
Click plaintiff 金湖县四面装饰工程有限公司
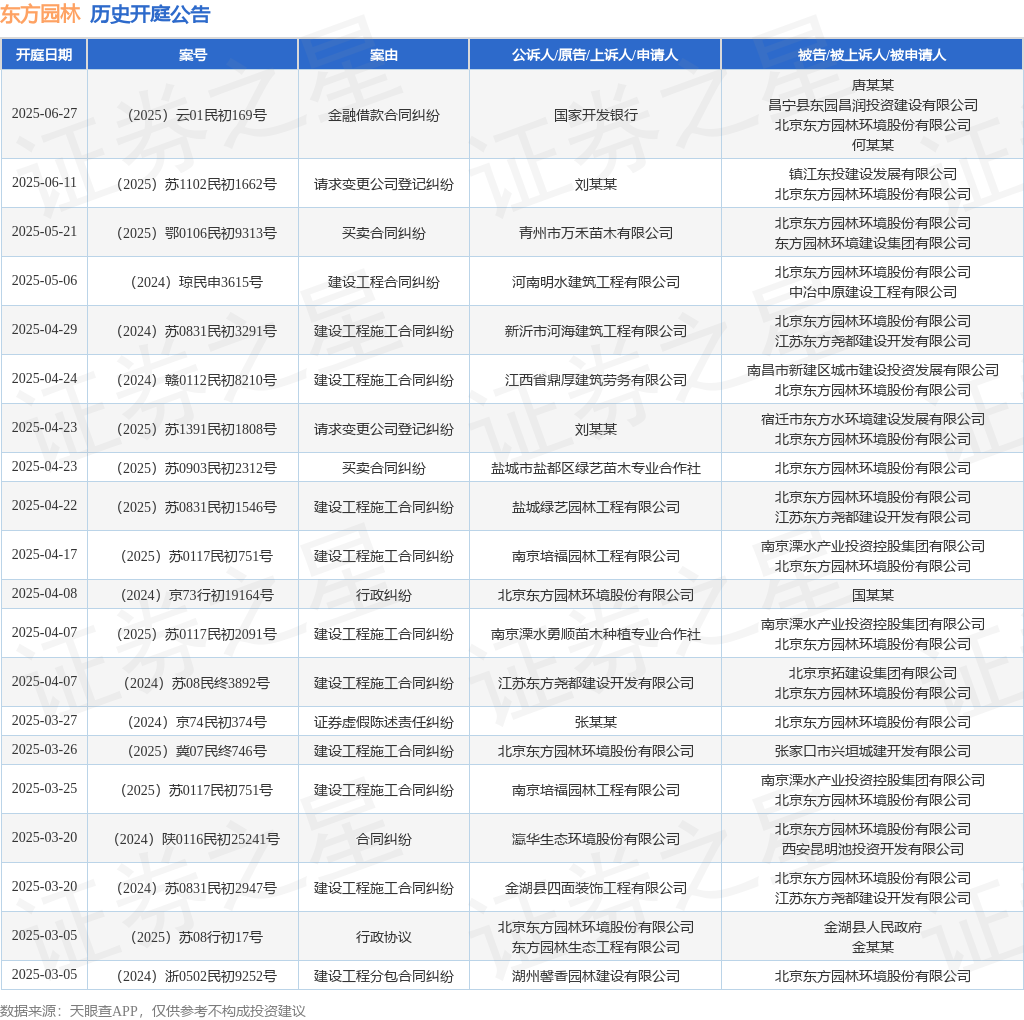coord(596,888)
